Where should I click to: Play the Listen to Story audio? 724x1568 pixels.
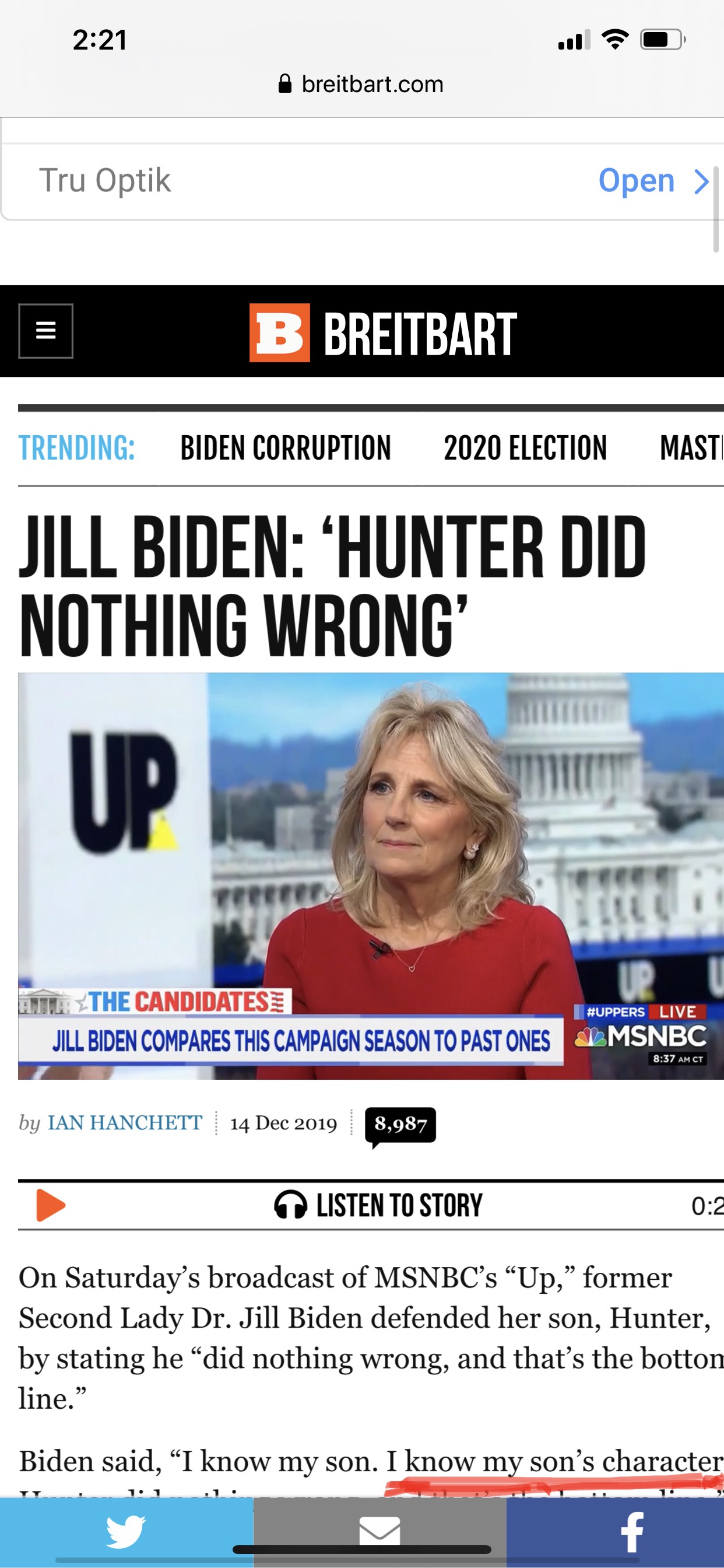click(x=51, y=1205)
